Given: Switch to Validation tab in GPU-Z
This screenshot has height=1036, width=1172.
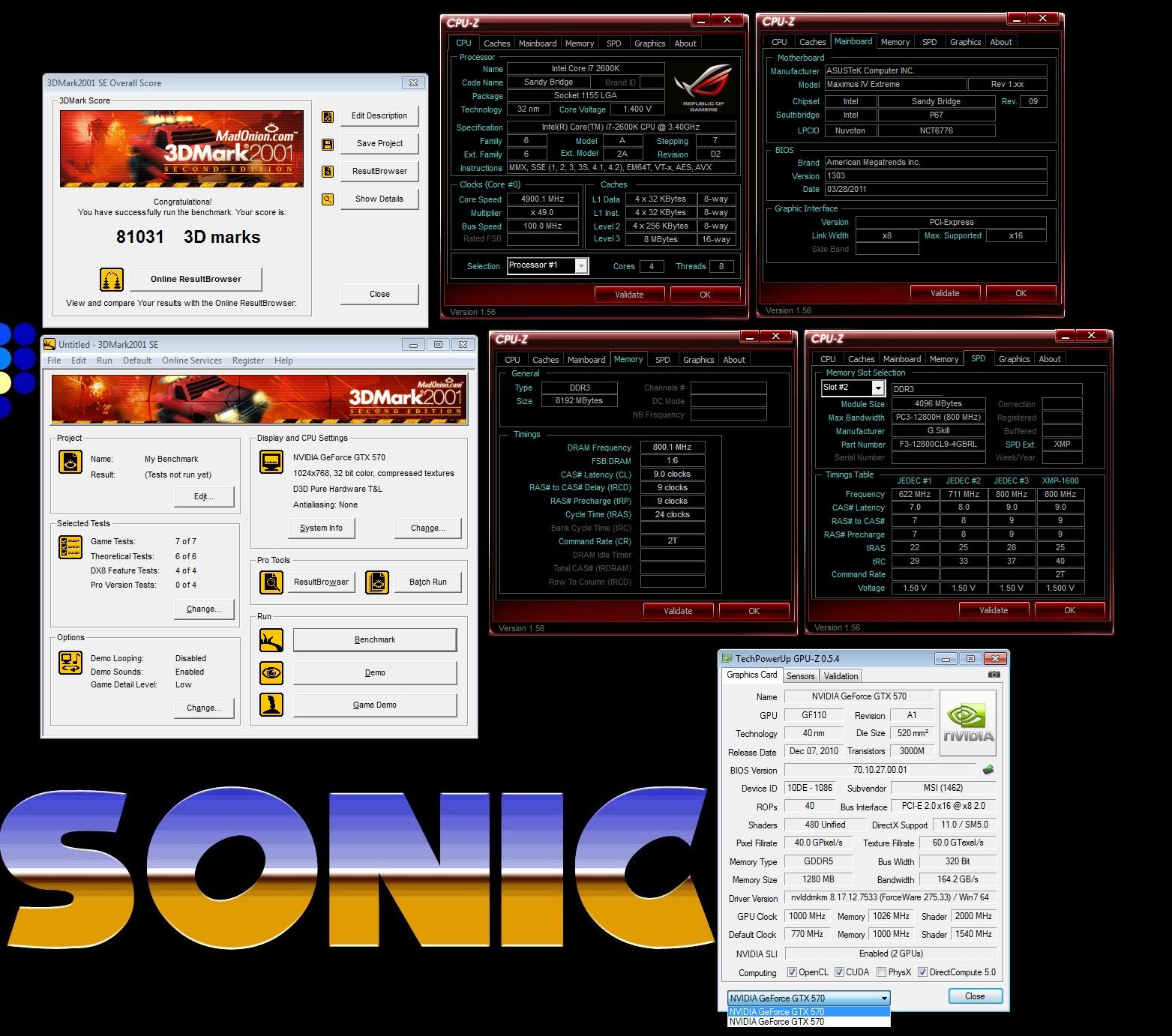Looking at the screenshot, I should [841, 675].
